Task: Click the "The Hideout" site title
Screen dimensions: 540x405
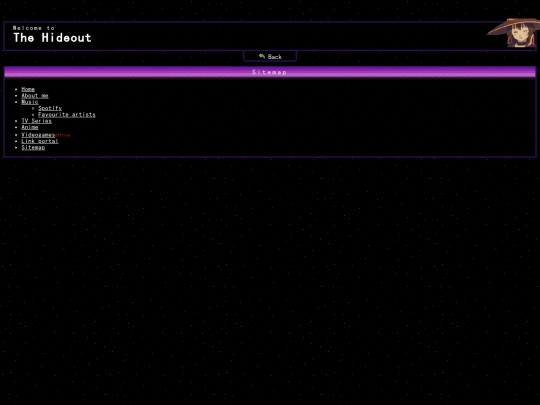Action: 52,38
